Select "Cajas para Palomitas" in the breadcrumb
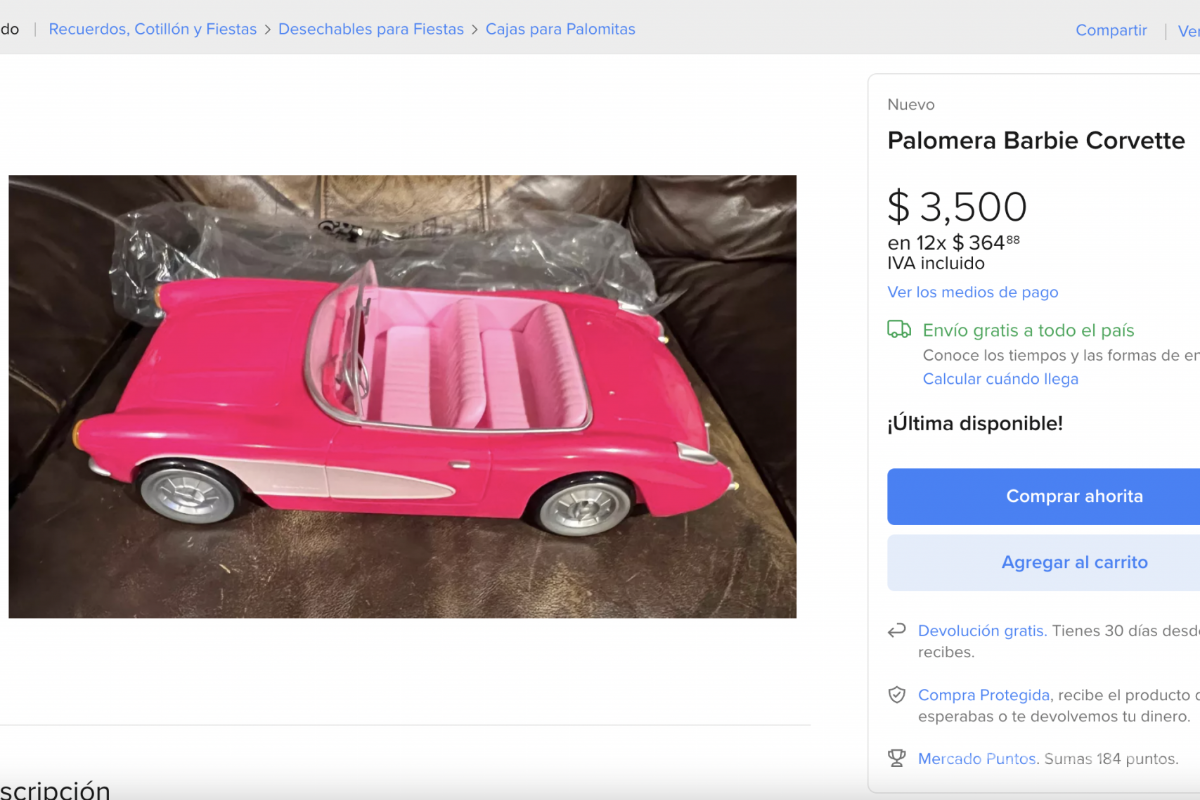 pos(560,29)
